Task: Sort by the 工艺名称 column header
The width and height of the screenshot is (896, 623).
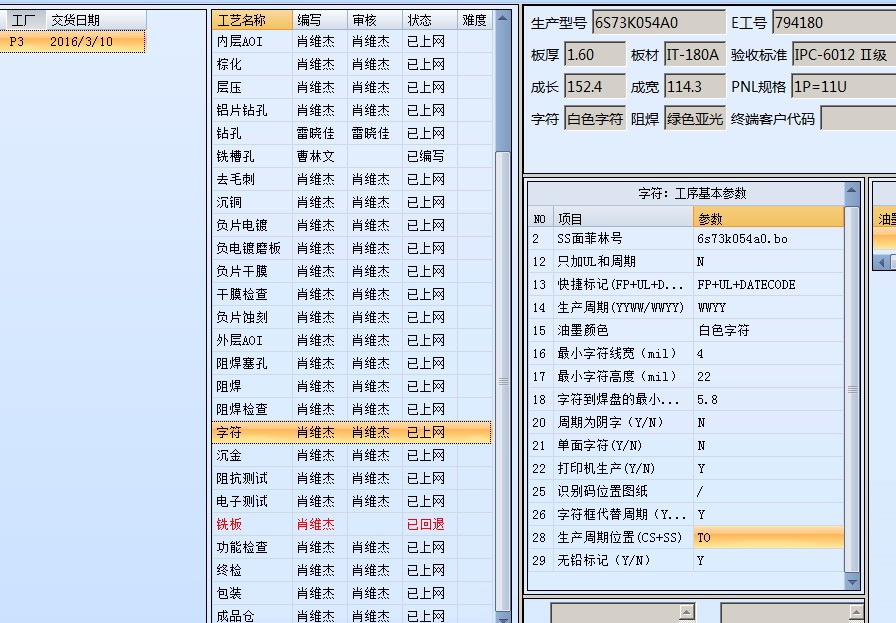Action: click(252, 20)
